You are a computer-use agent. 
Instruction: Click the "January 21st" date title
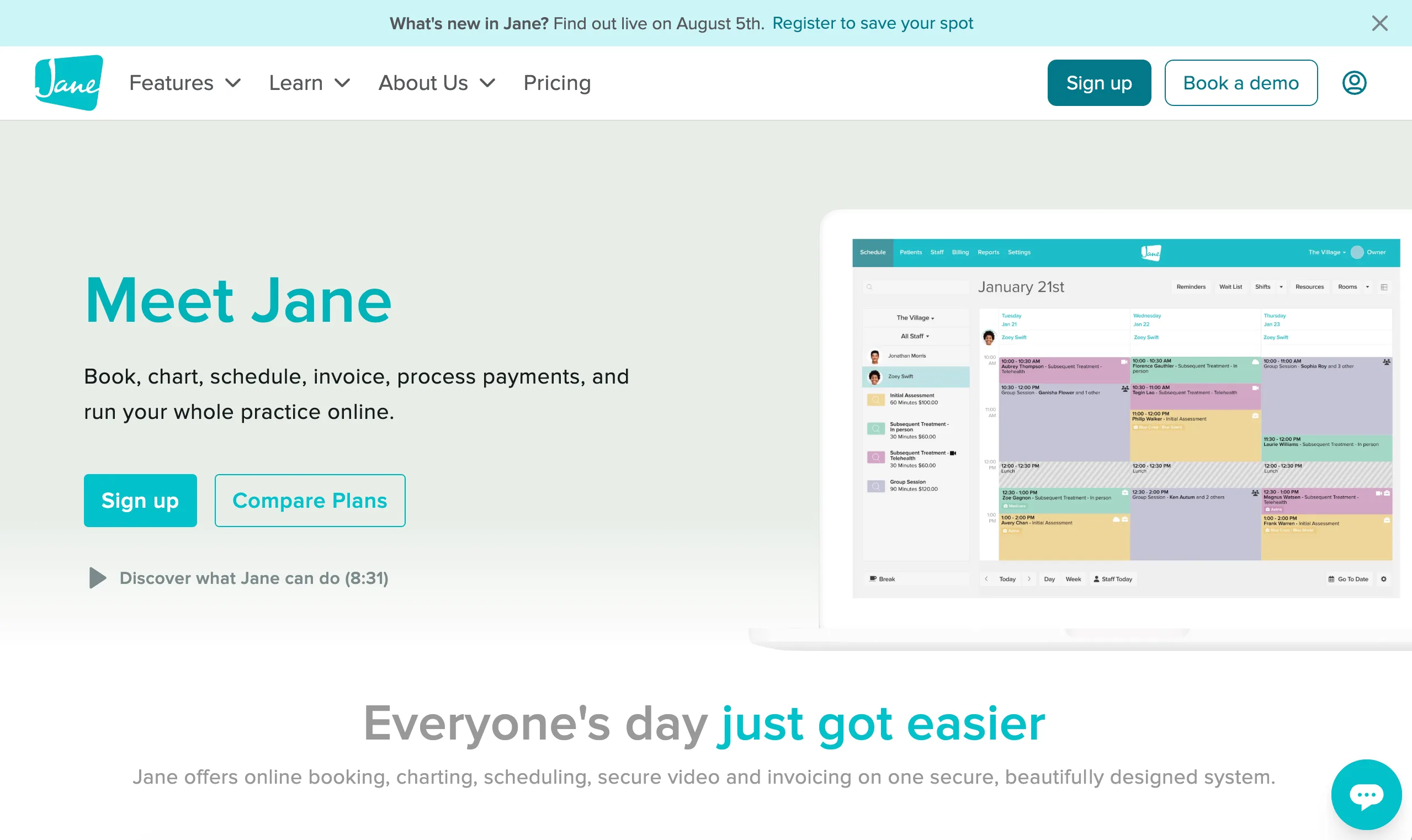(x=1021, y=287)
